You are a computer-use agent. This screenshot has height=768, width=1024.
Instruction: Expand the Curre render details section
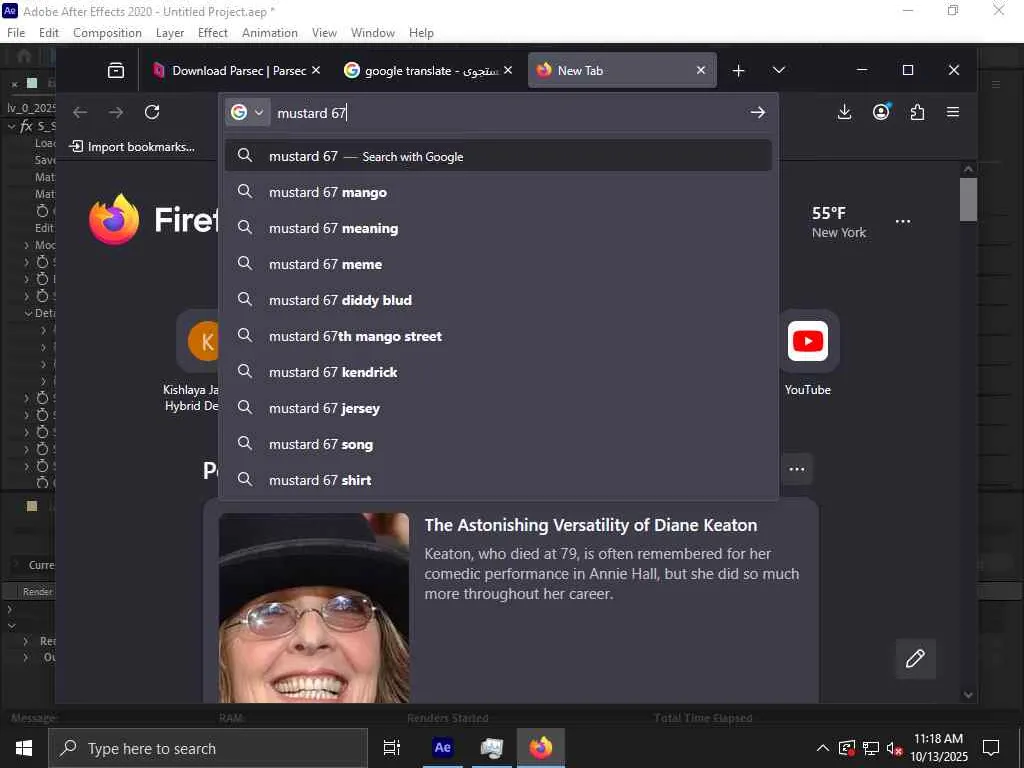coord(16,566)
